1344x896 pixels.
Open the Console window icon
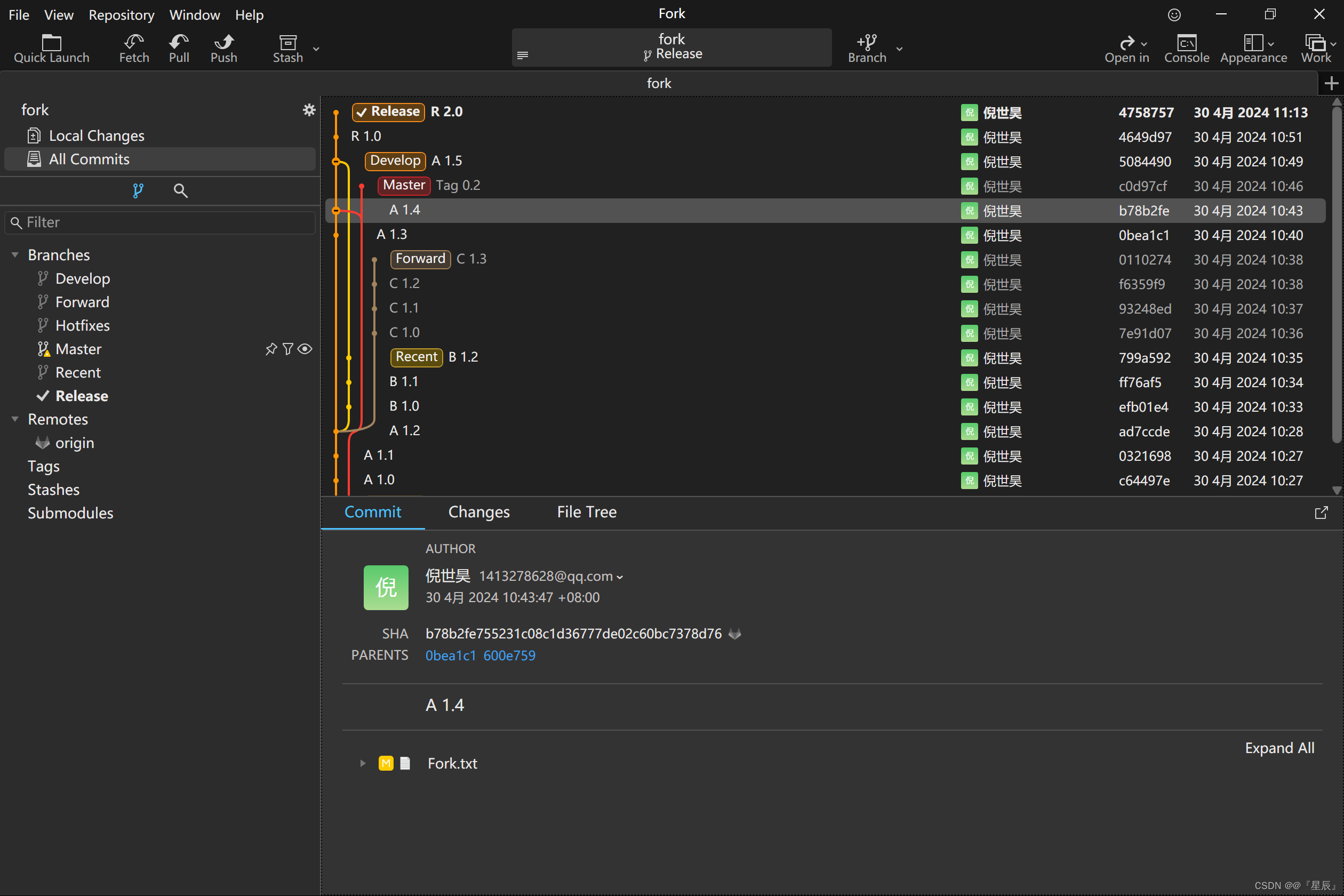pyautogui.click(x=1186, y=42)
